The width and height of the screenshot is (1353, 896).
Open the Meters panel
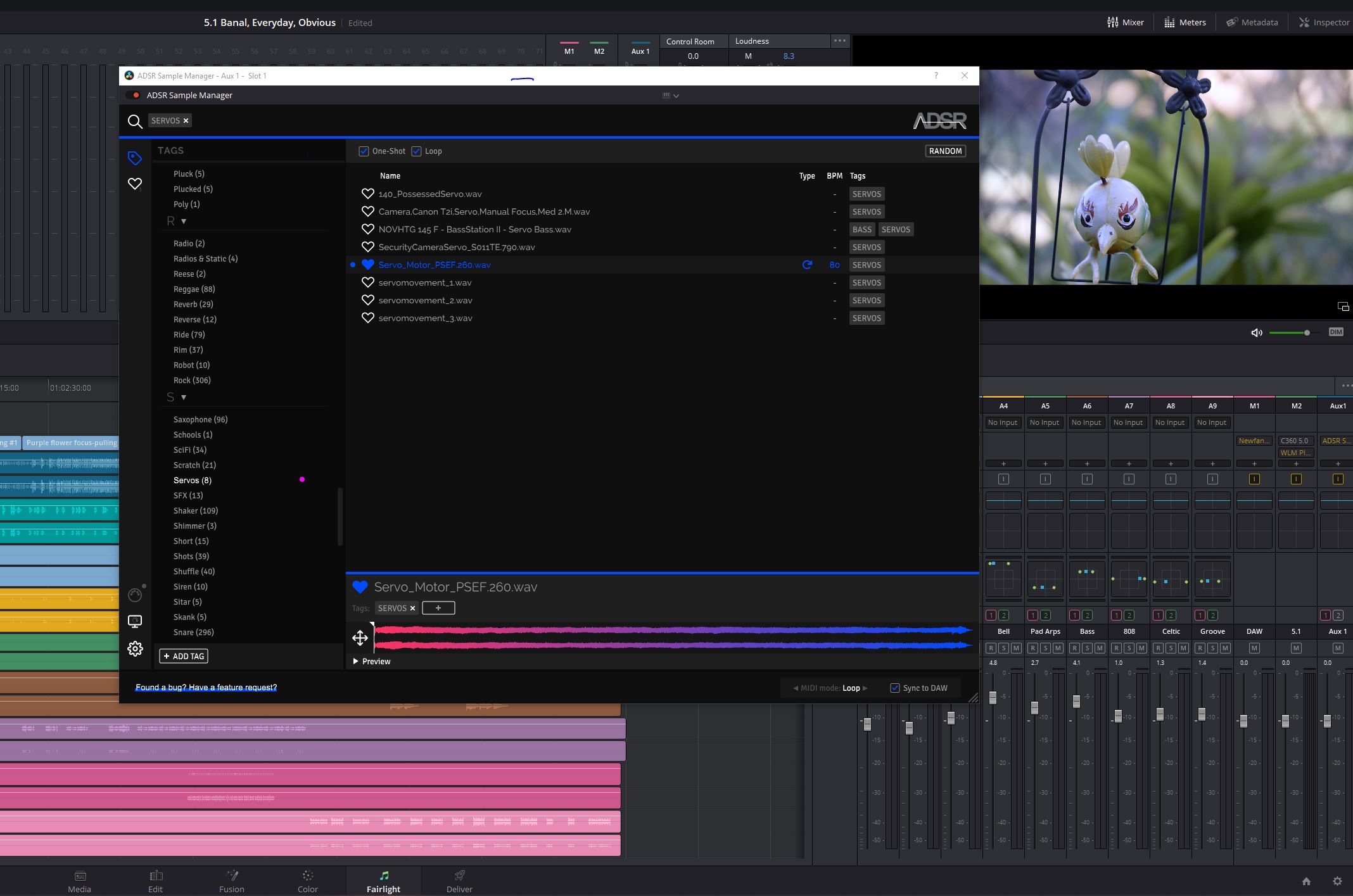[x=1185, y=22]
